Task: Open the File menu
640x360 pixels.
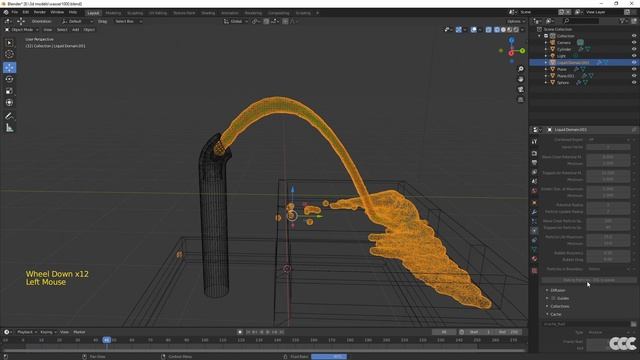Action: (x=15, y=12)
